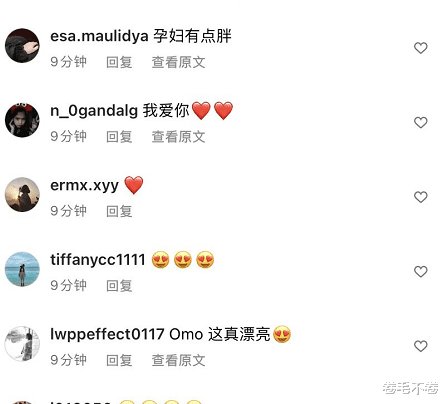Image resolution: width=446 pixels, height=404 pixels.
Task: Tap the heart beside ermx.xyy's comment
Action: 420,197
